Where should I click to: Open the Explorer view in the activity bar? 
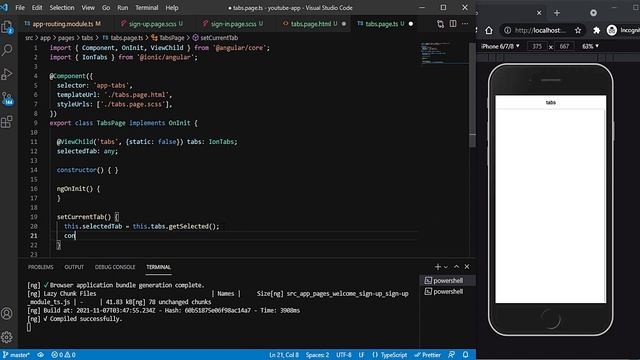click(7, 28)
